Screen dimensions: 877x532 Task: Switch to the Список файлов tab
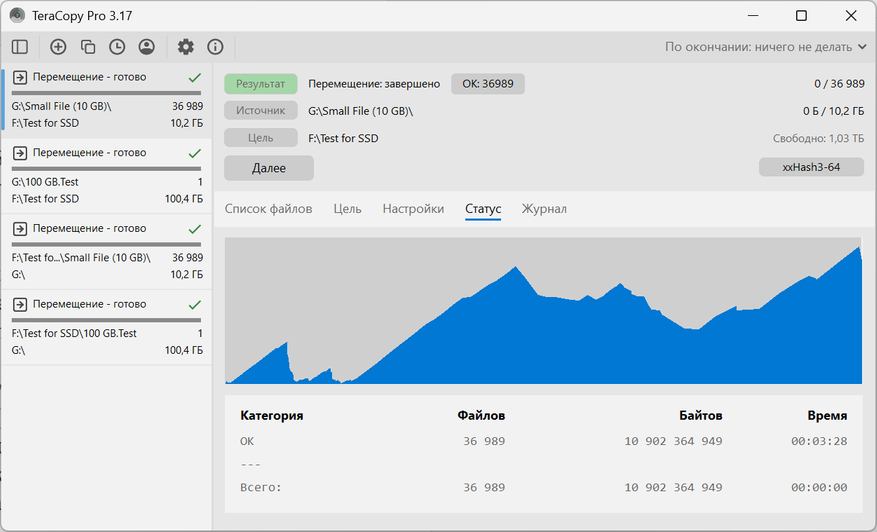[268, 209]
